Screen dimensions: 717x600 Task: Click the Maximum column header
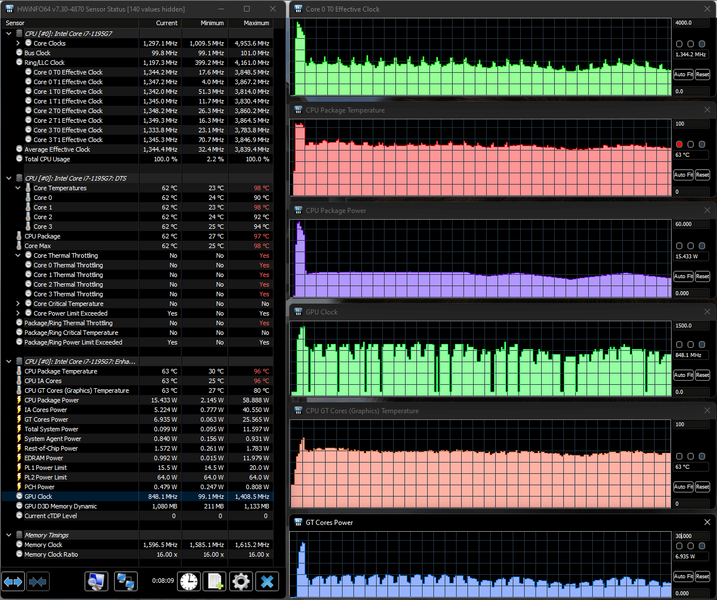pyautogui.click(x=251, y=23)
